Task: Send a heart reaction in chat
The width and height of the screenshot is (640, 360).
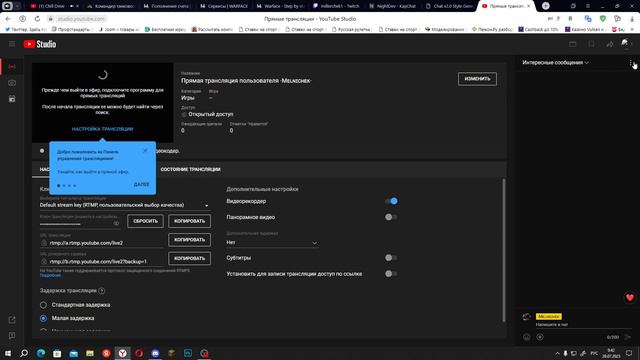Action: point(629,298)
